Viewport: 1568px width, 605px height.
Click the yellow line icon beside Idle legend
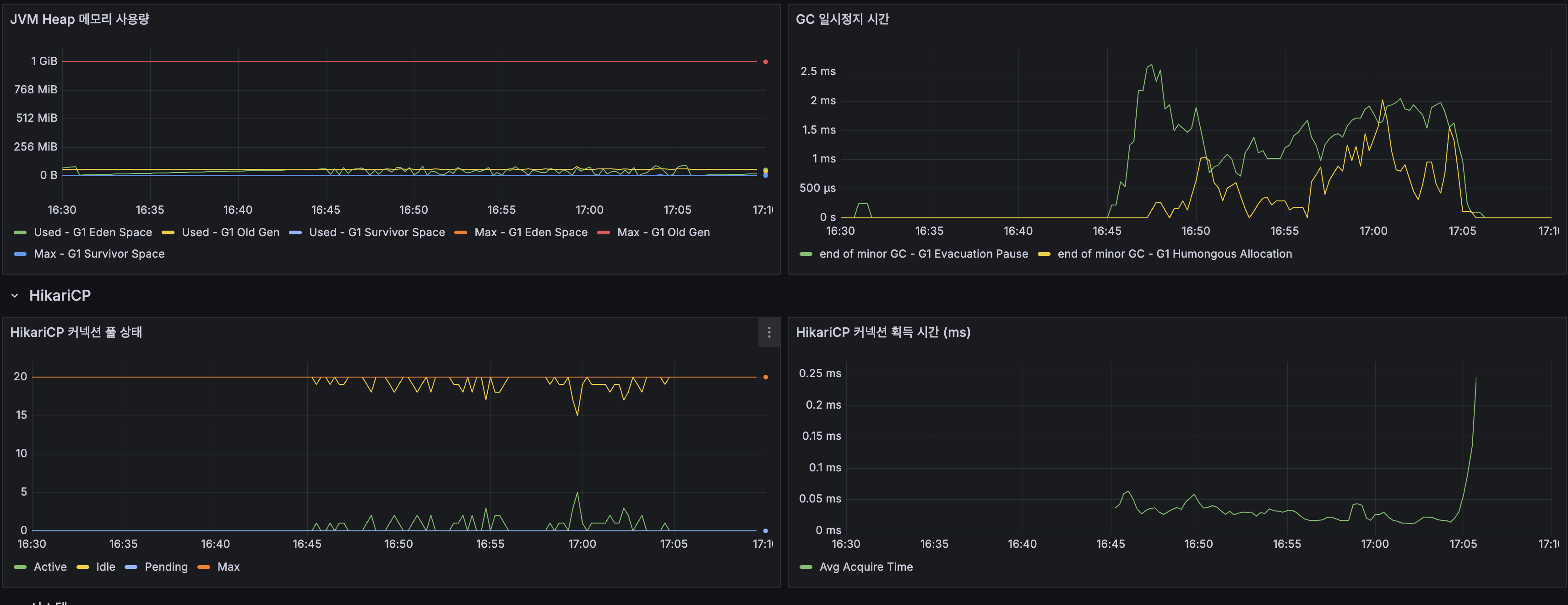click(x=82, y=567)
